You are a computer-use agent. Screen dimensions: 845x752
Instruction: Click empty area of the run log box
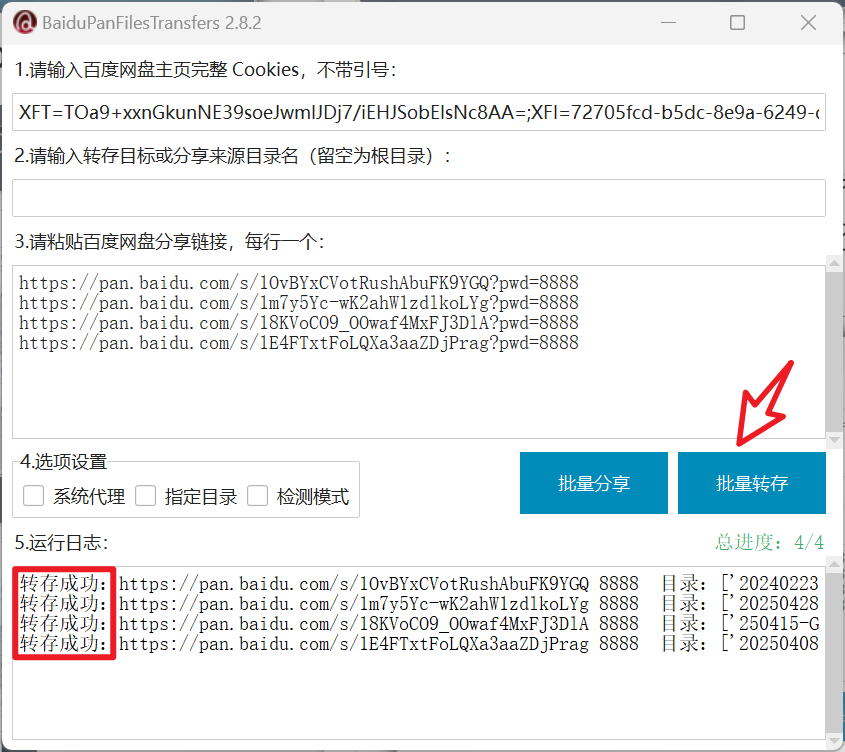(x=418, y=700)
